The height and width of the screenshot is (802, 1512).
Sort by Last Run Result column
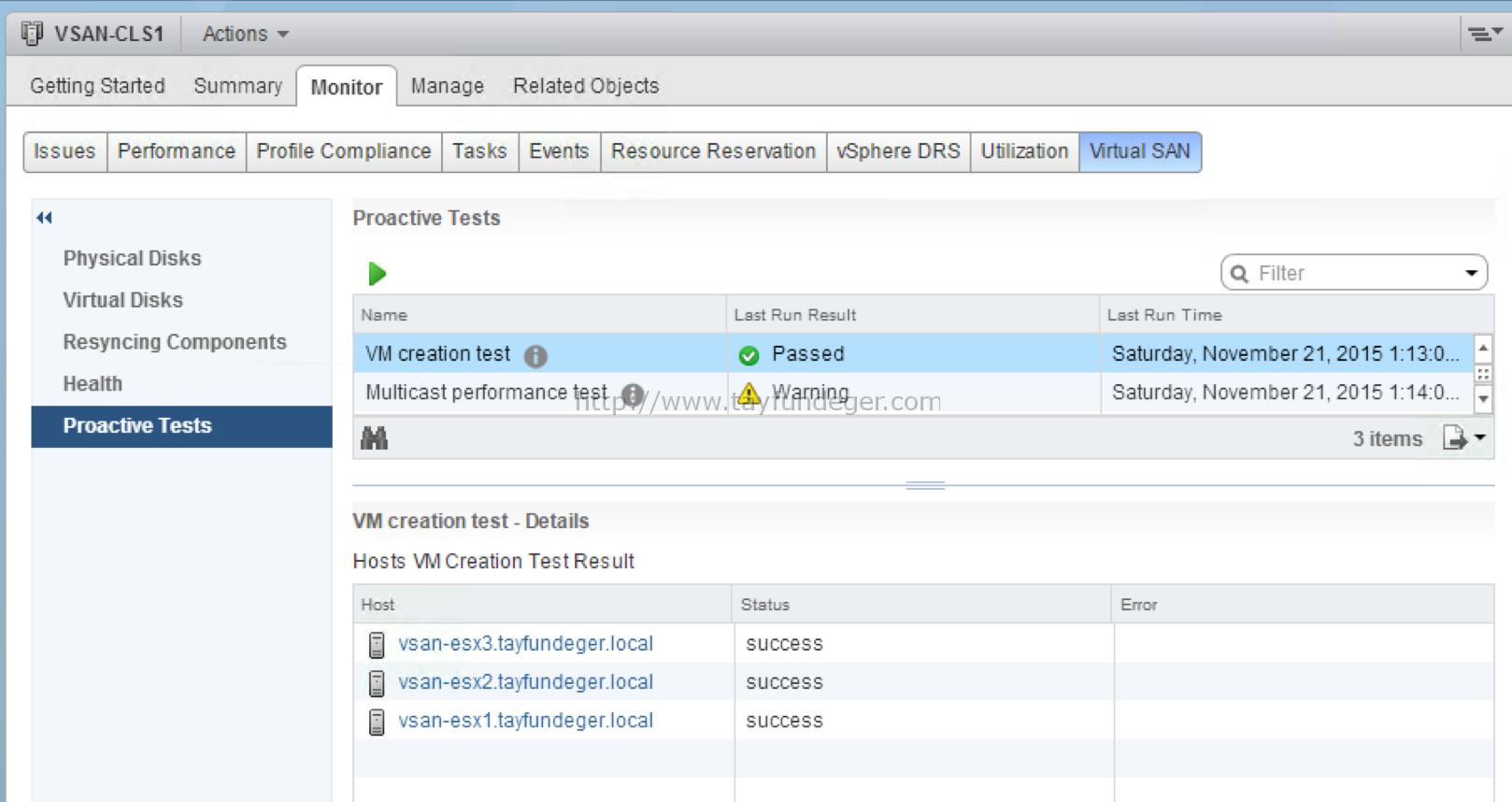click(x=913, y=315)
